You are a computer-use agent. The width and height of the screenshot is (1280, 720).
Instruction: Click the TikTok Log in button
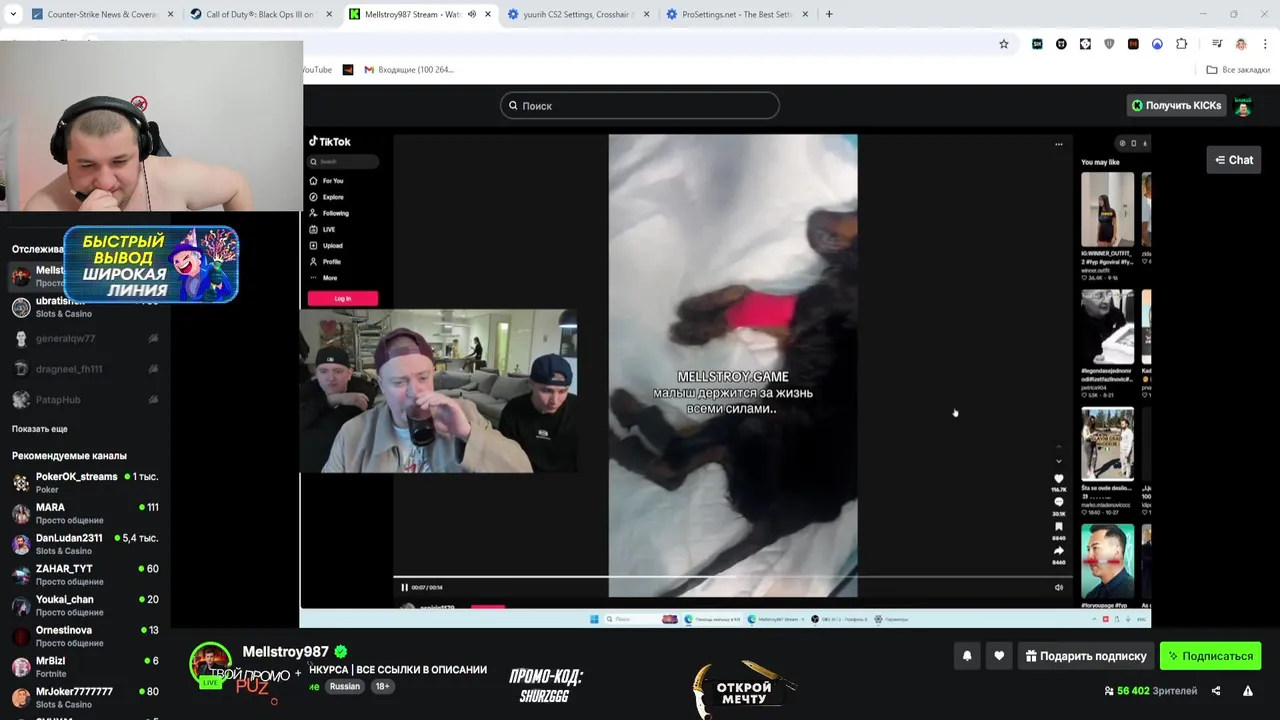[343, 298]
